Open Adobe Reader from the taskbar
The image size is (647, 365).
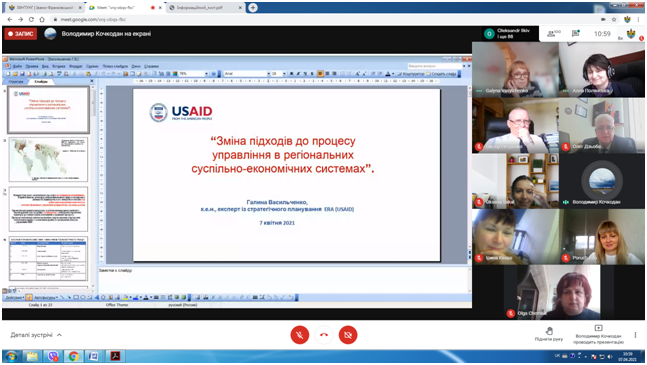115,356
